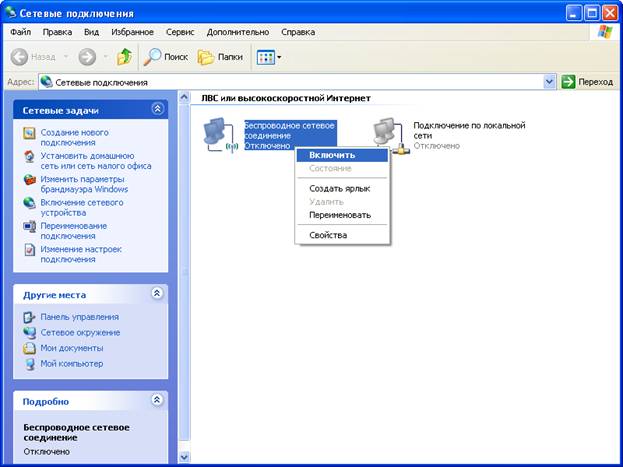623x467 pixels.
Task: Select the Подключение по локальной сети icon
Action: point(391,135)
